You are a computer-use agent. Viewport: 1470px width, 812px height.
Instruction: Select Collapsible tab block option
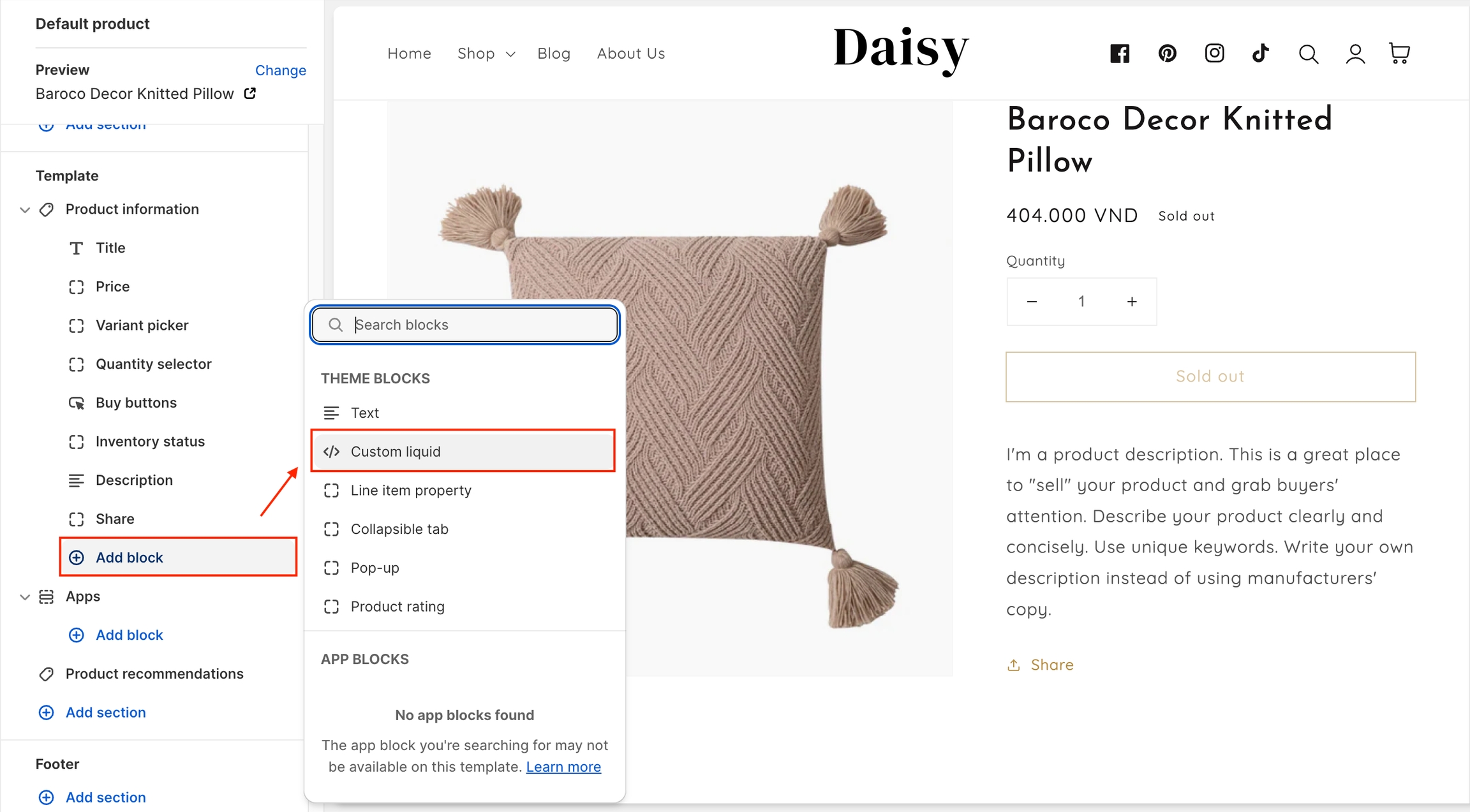pos(399,529)
